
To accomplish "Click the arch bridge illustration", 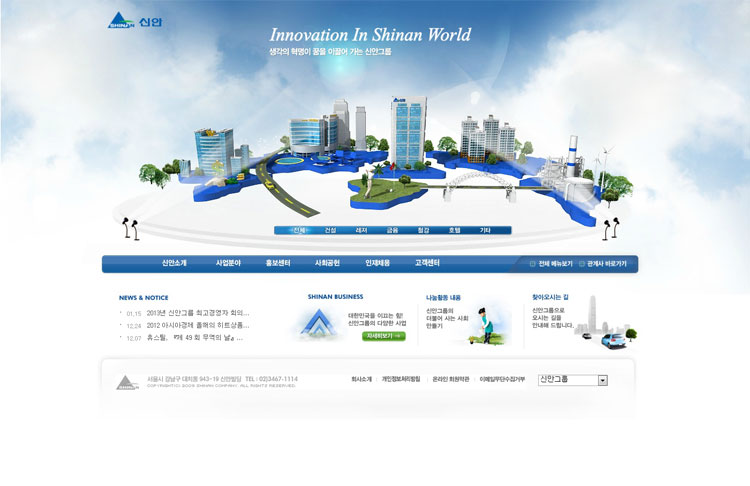I will (480, 186).
